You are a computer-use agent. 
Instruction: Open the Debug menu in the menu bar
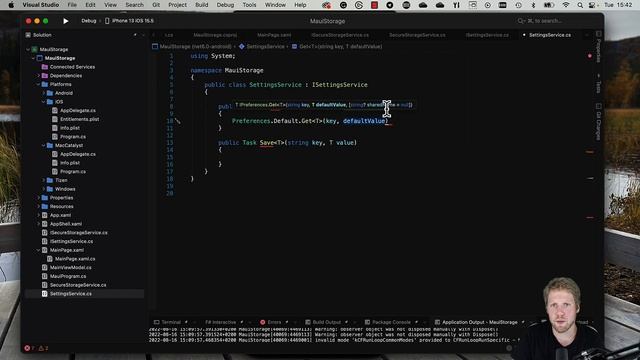pos(225,5)
